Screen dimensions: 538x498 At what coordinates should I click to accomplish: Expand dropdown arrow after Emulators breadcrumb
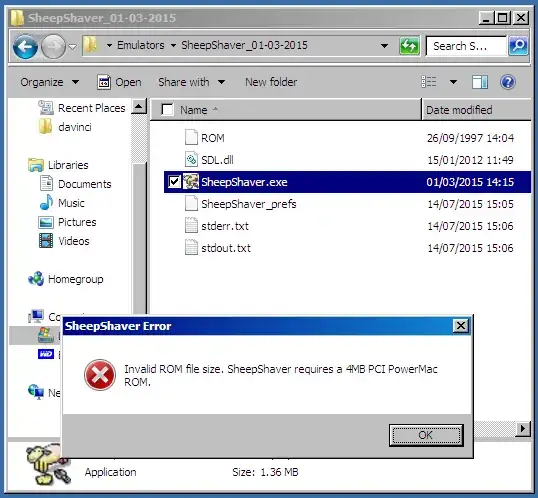tap(173, 45)
